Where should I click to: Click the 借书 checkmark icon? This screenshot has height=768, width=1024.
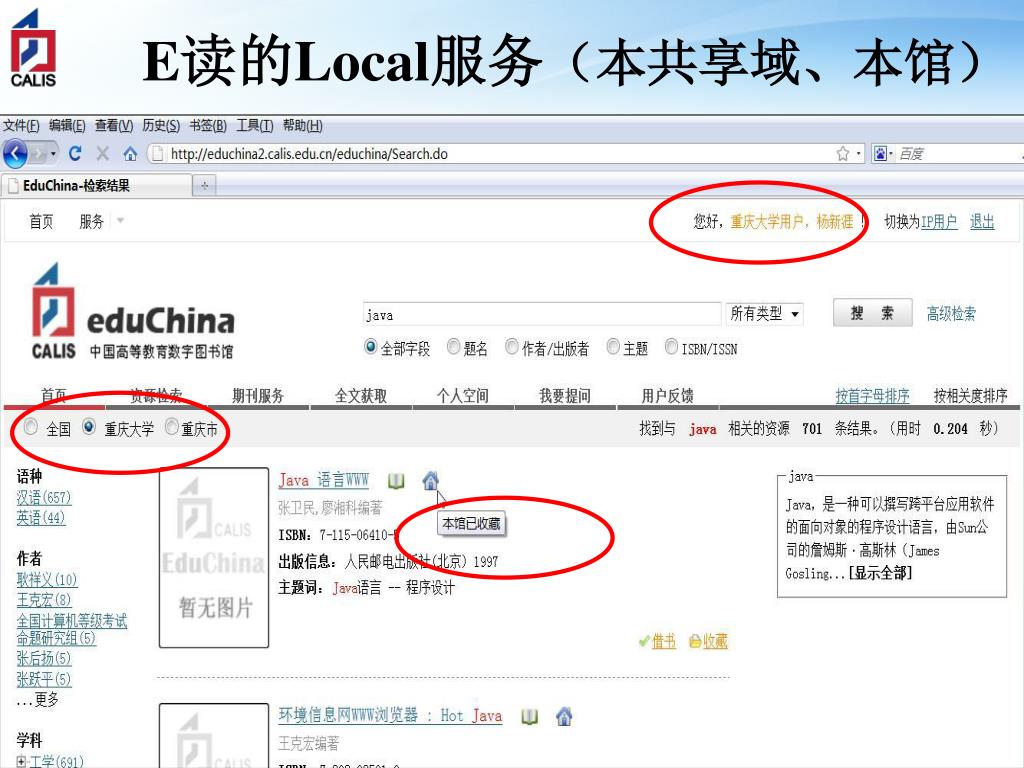[644, 641]
